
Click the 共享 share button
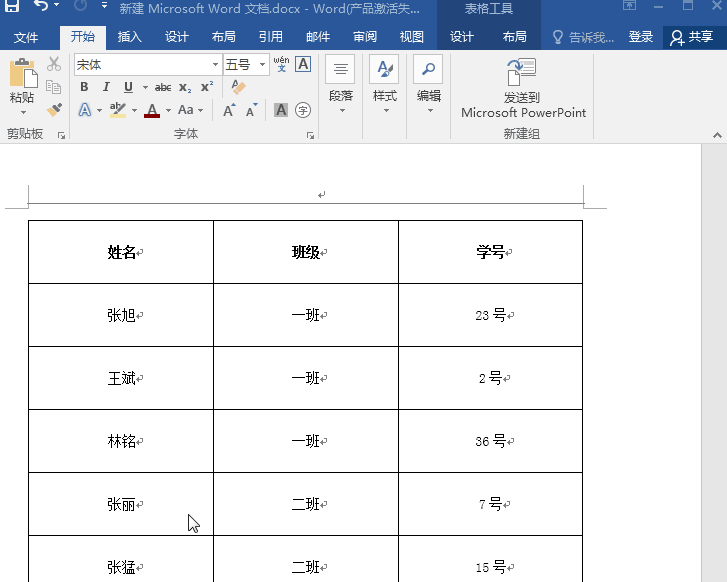[692, 37]
